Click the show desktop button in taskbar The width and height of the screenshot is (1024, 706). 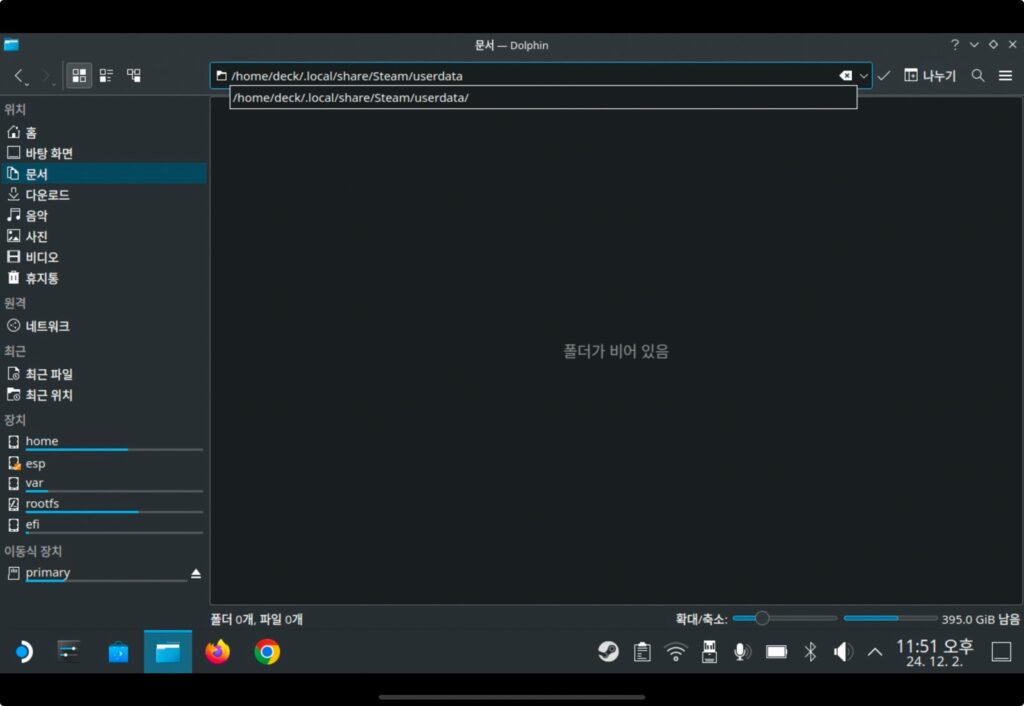tap(1001, 652)
